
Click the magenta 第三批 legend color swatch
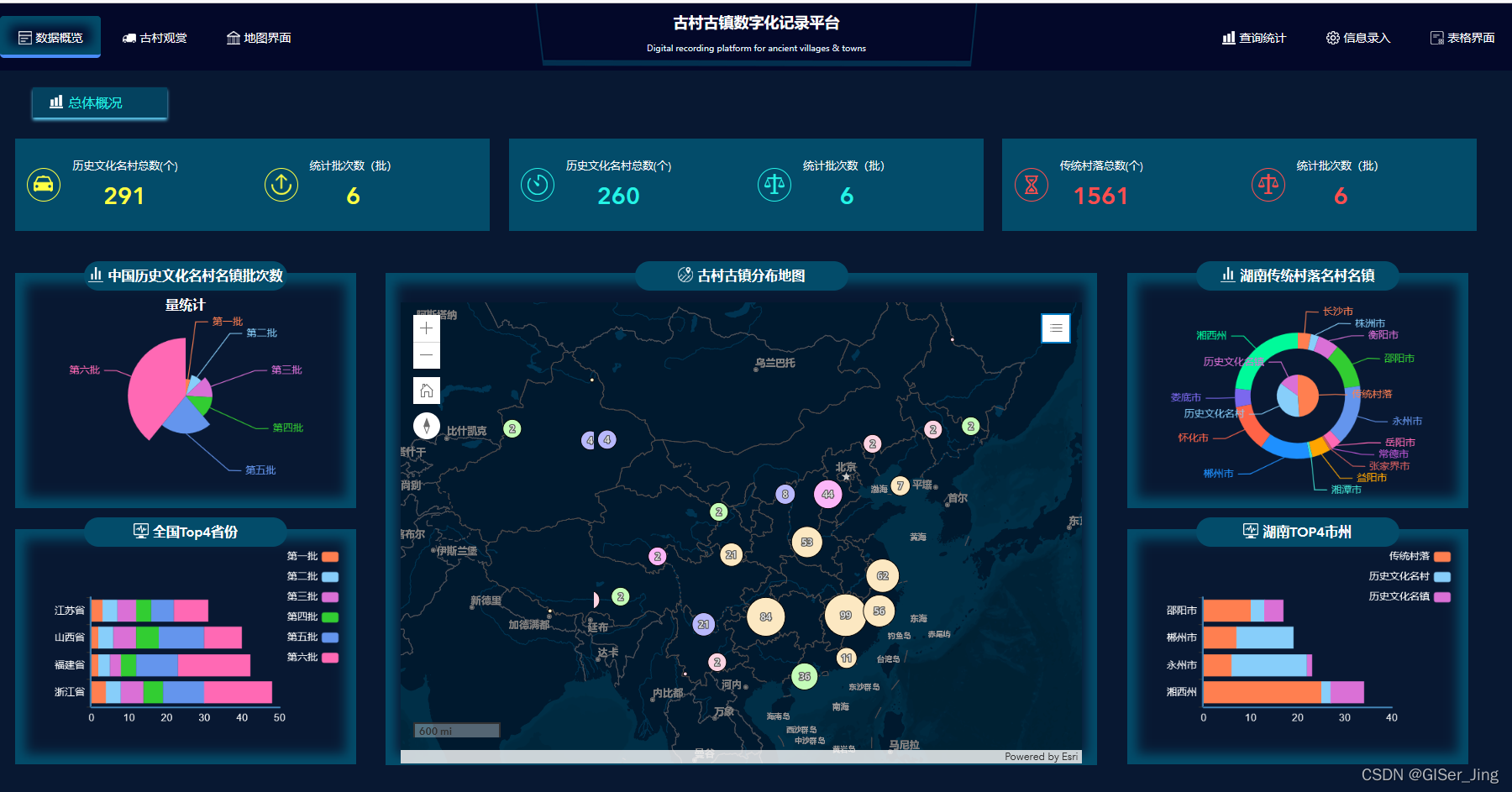(330, 596)
